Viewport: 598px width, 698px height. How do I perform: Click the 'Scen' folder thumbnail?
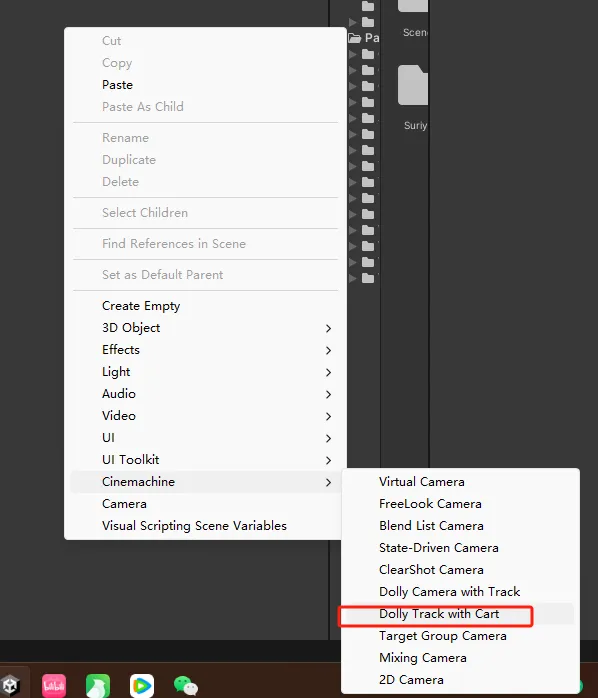pos(413,6)
